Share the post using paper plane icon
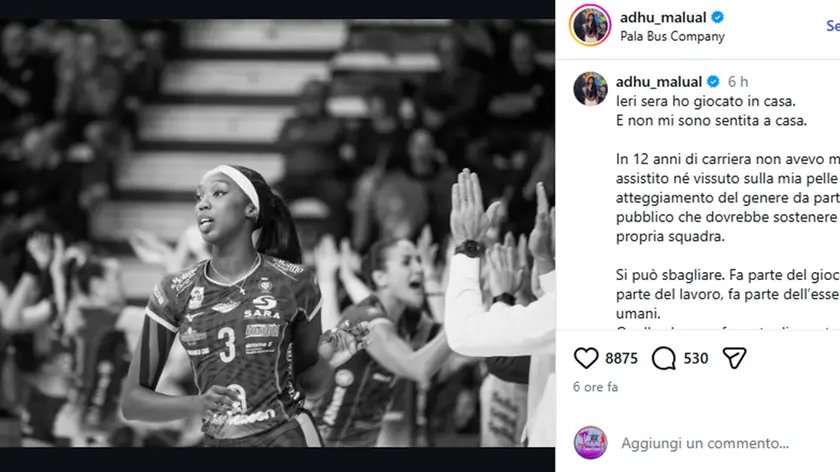Viewport: 840px width, 472px height. pos(734,358)
